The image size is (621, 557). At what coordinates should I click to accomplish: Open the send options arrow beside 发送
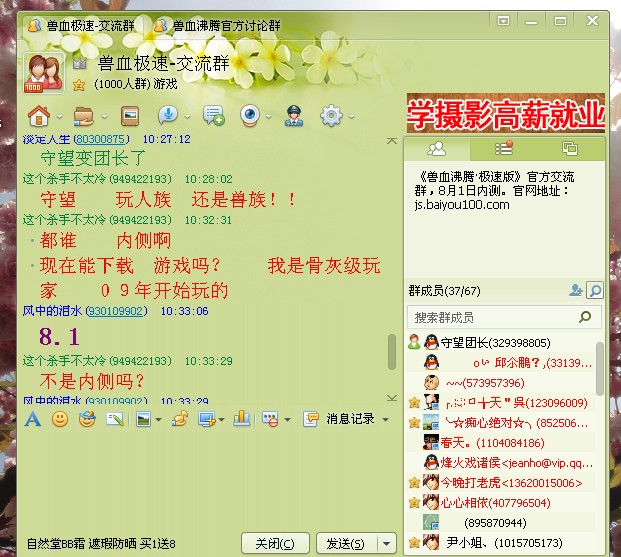[388, 543]
